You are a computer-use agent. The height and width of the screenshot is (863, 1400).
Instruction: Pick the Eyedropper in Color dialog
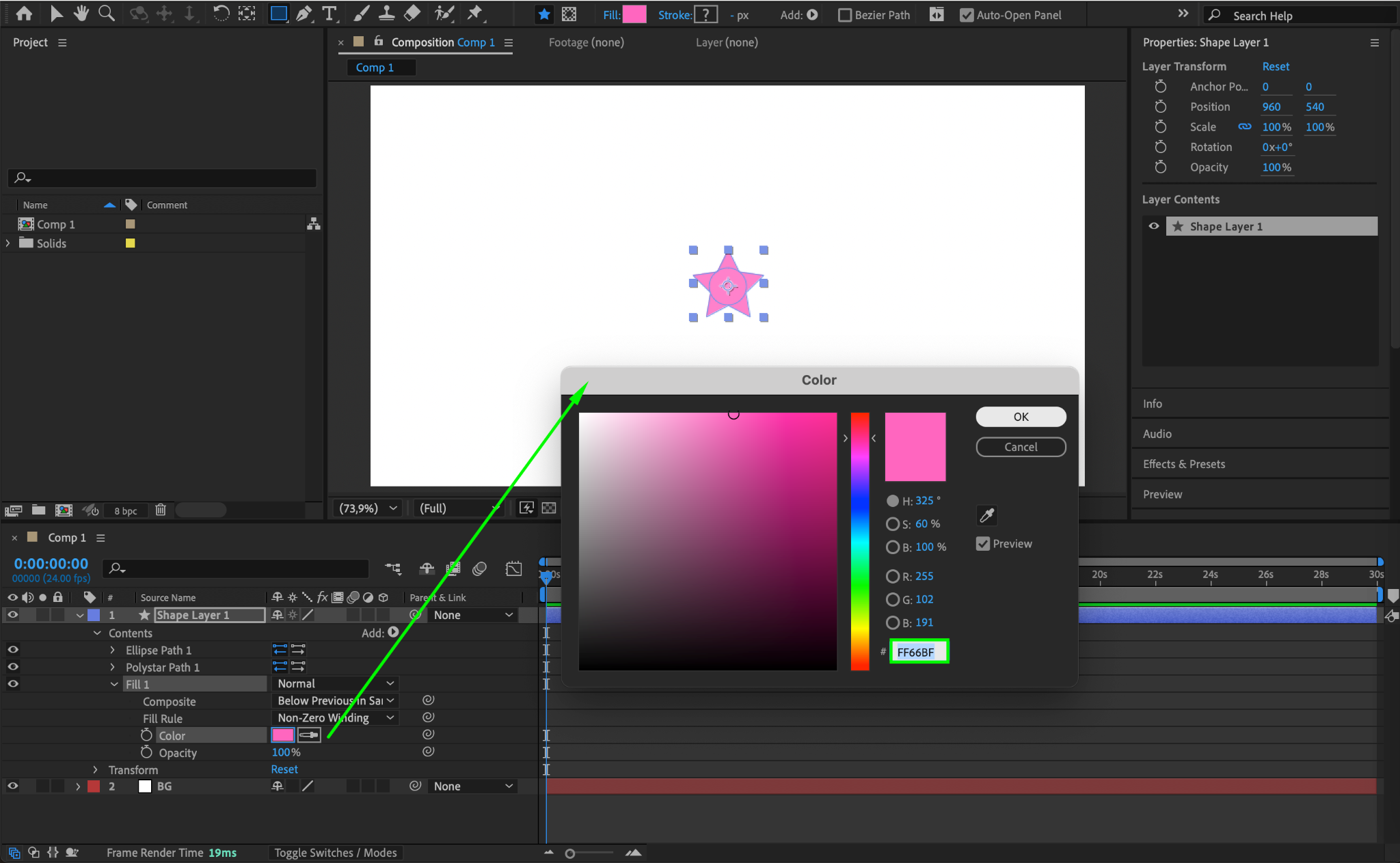coord(986,515)
